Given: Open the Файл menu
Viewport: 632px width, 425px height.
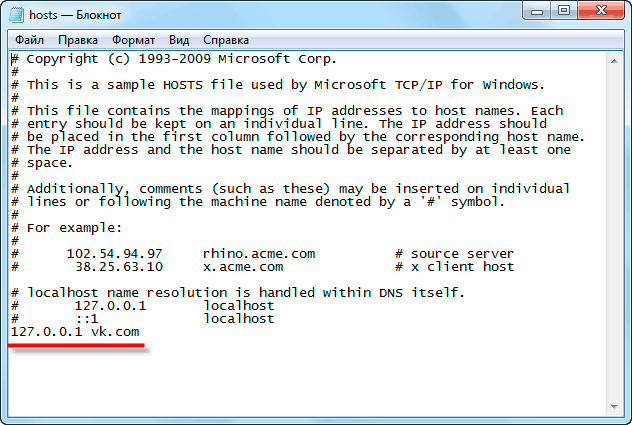Looking at the screenshot, I should [x=29, y=40].
